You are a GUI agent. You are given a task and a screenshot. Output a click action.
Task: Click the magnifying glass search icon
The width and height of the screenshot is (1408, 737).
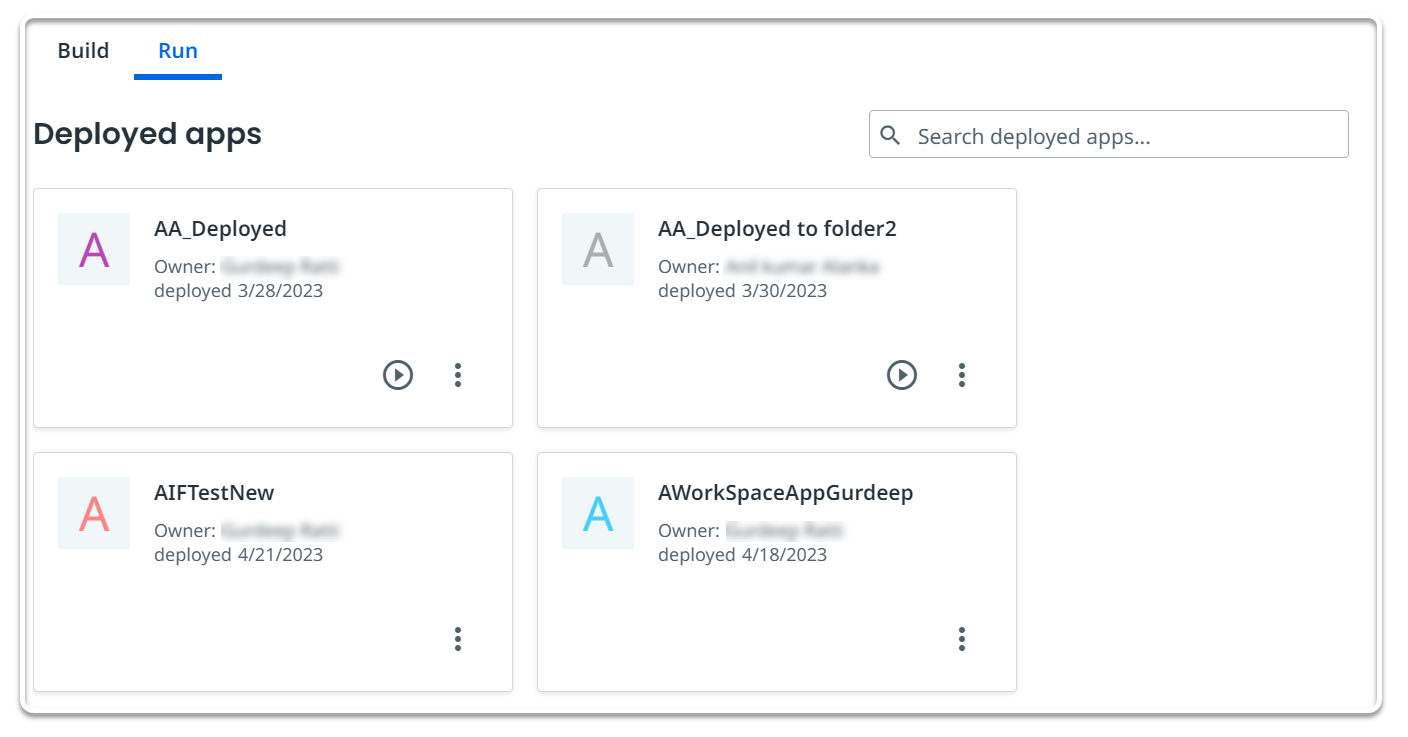click(x=890, y=135)
